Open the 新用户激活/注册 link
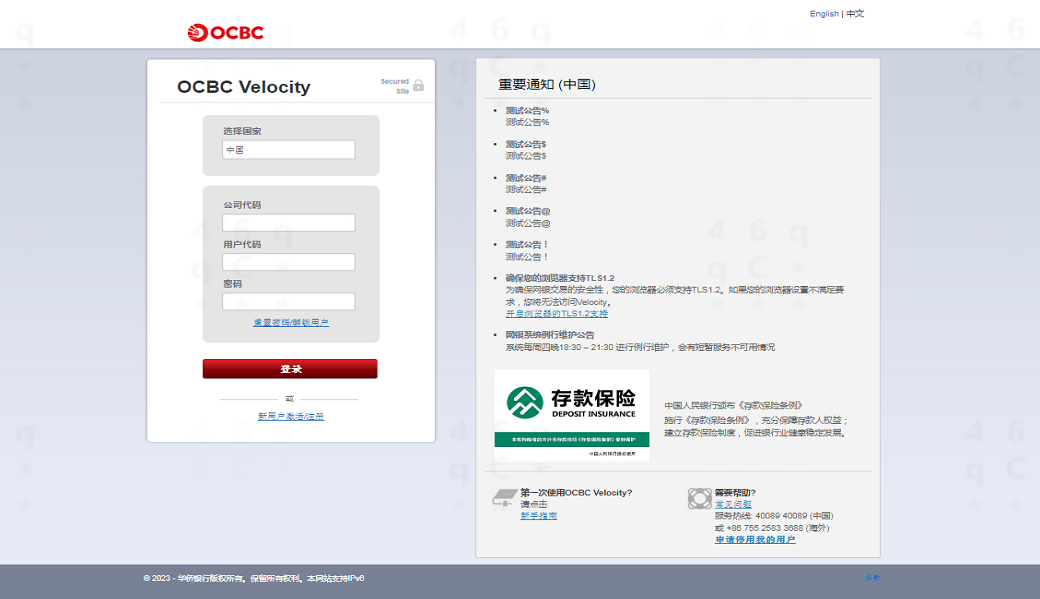The height and width of the screenshot is (599, 1040). 291,416
